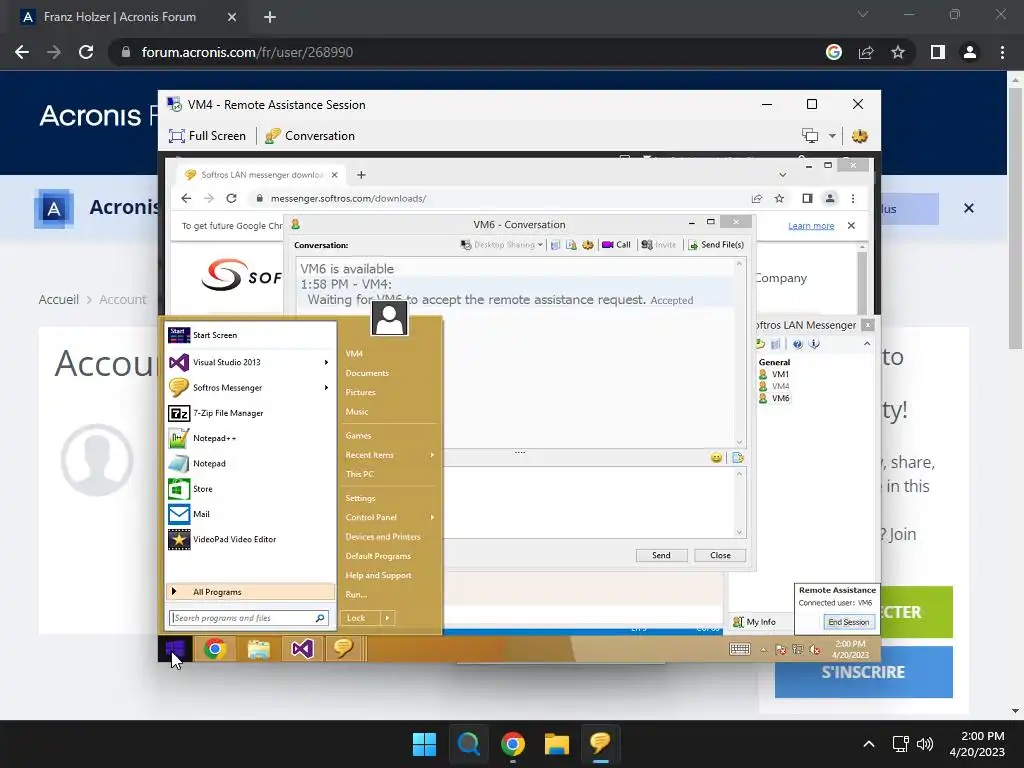Screen dimensions: 1024x768
Task: Open File Explorer on remote taskbar
Action: pos(259,648)
